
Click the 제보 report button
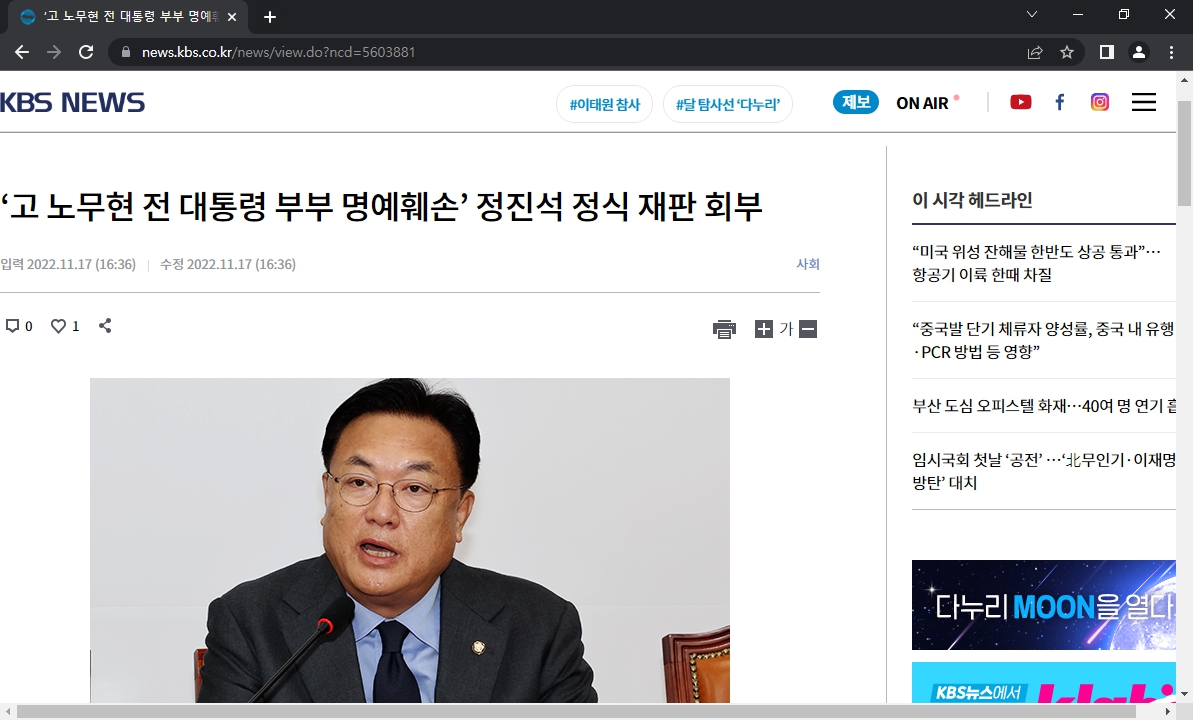click(856, 102)
